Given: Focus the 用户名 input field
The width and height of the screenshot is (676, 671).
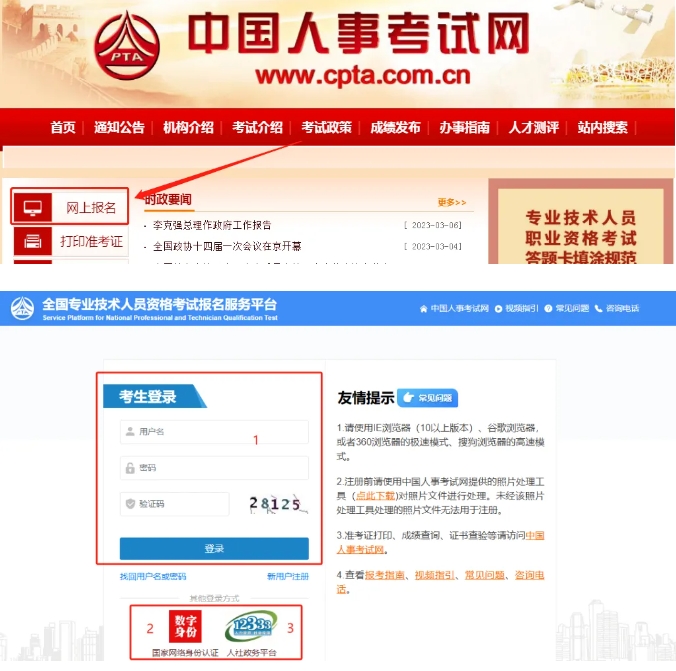Looking at the screenshot, I should click(x=214, y=432).
